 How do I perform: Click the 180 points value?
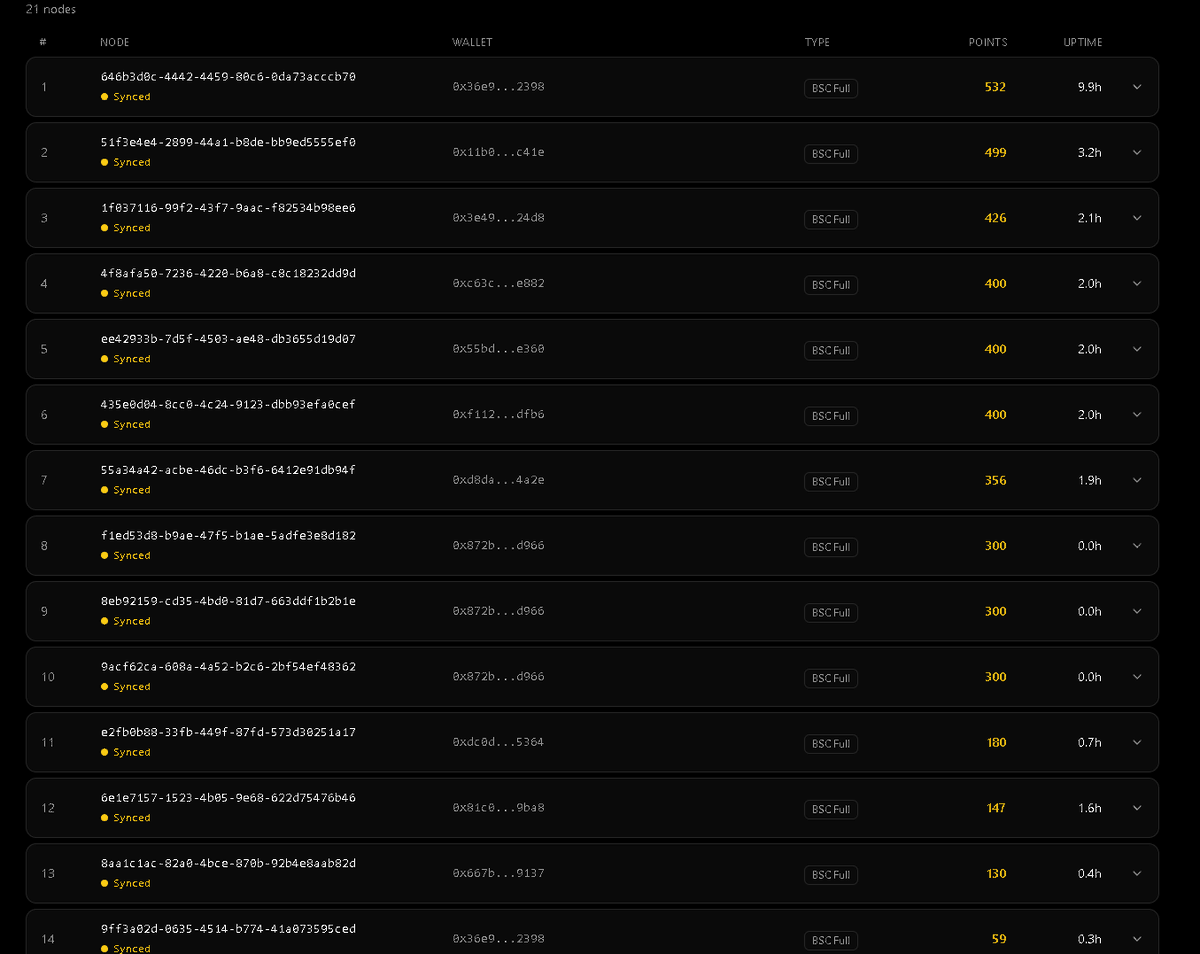(x=996, y=743)
